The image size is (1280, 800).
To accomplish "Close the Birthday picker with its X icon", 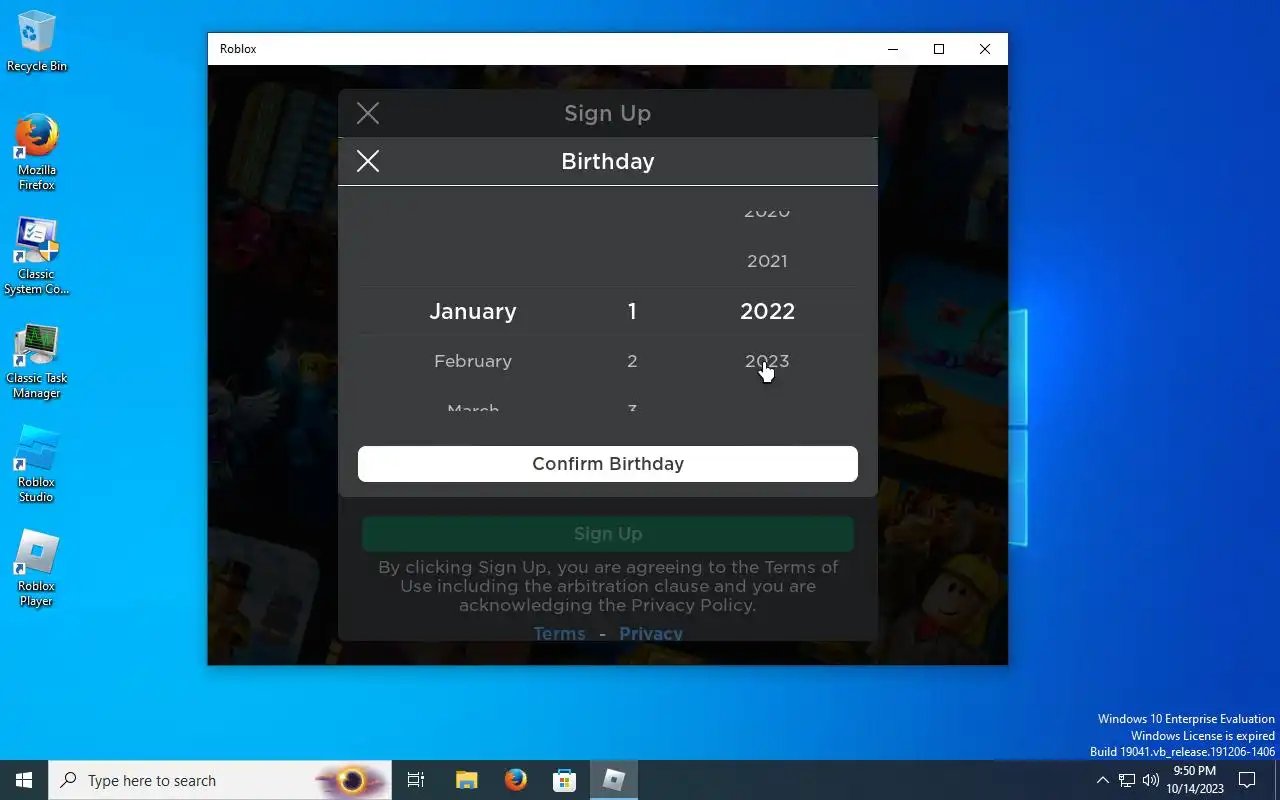I will pos(368,161).
